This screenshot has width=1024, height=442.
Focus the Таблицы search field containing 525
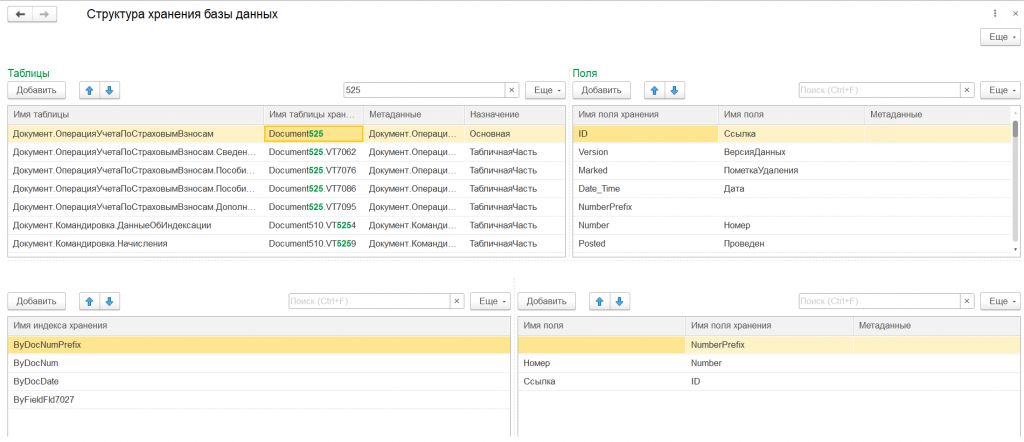pos(424,90)
